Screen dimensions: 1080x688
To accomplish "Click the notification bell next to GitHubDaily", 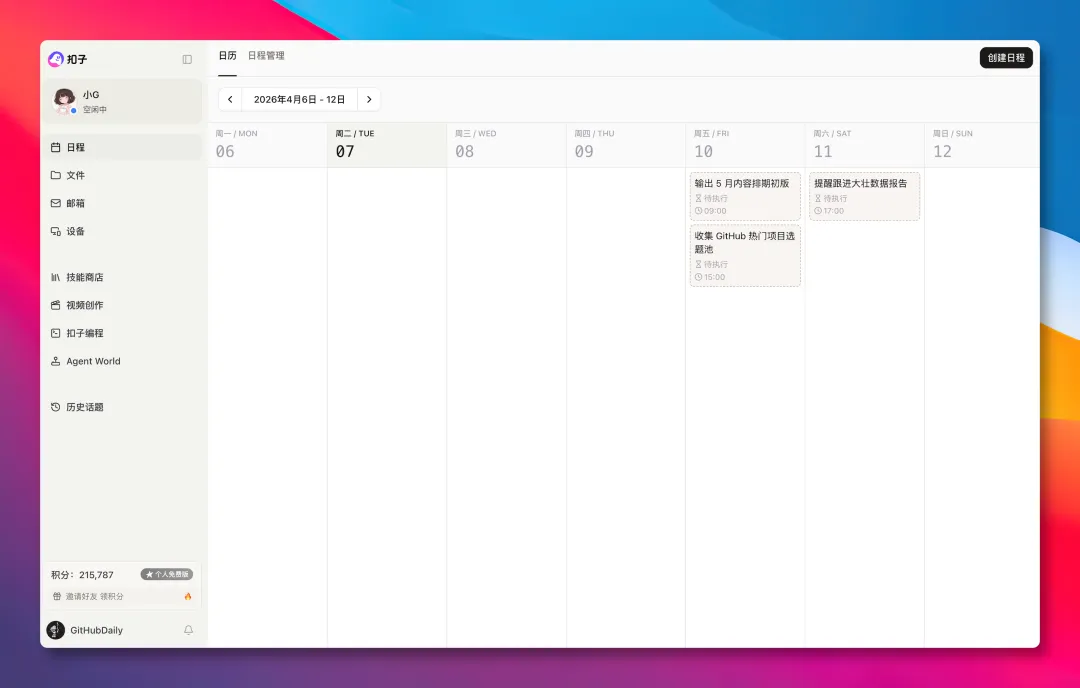I will pos(188,630).
